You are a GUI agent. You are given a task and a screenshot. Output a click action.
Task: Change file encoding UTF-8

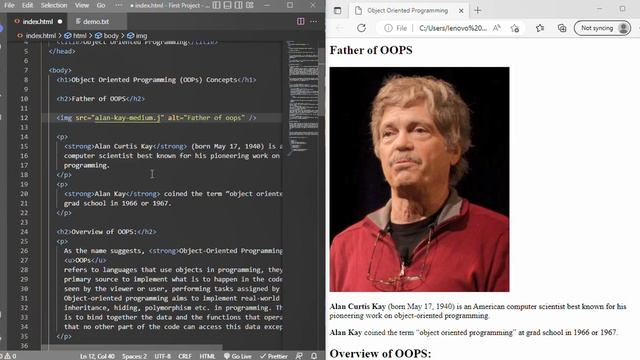click(162, 356)
